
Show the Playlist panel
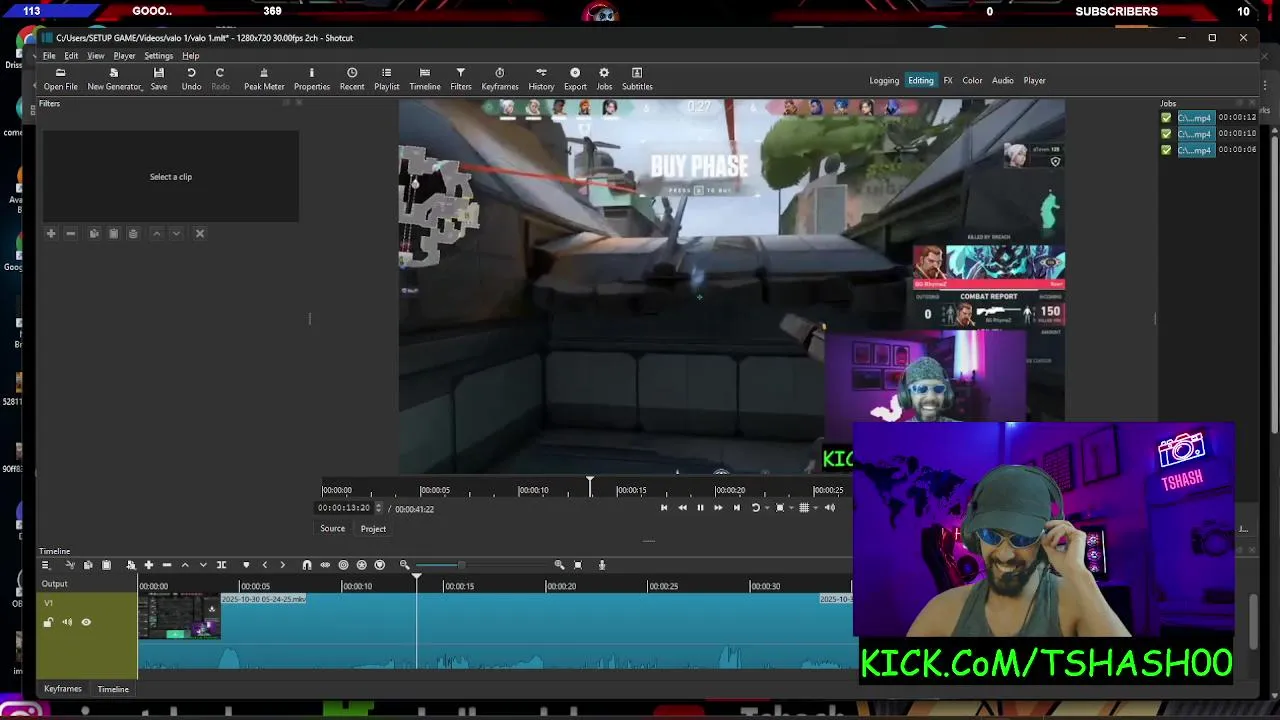[387, 79]
